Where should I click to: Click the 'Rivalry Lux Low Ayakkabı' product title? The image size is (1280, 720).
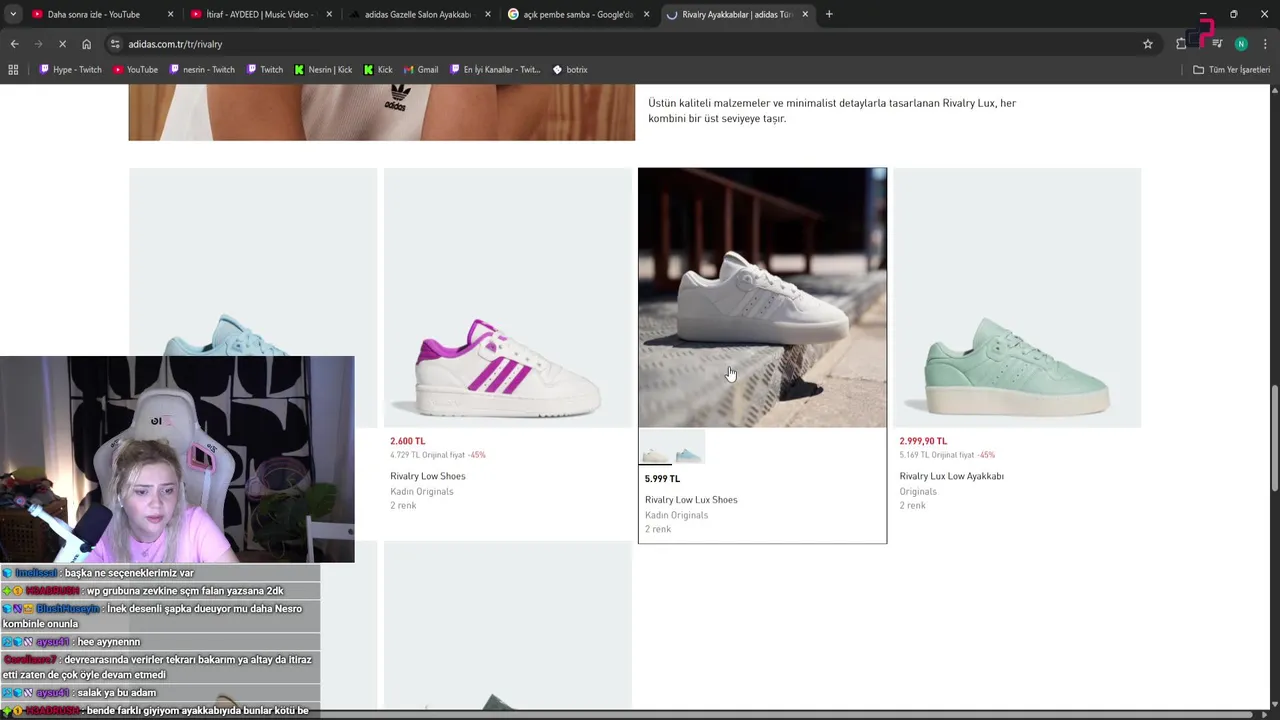point(951,476)
